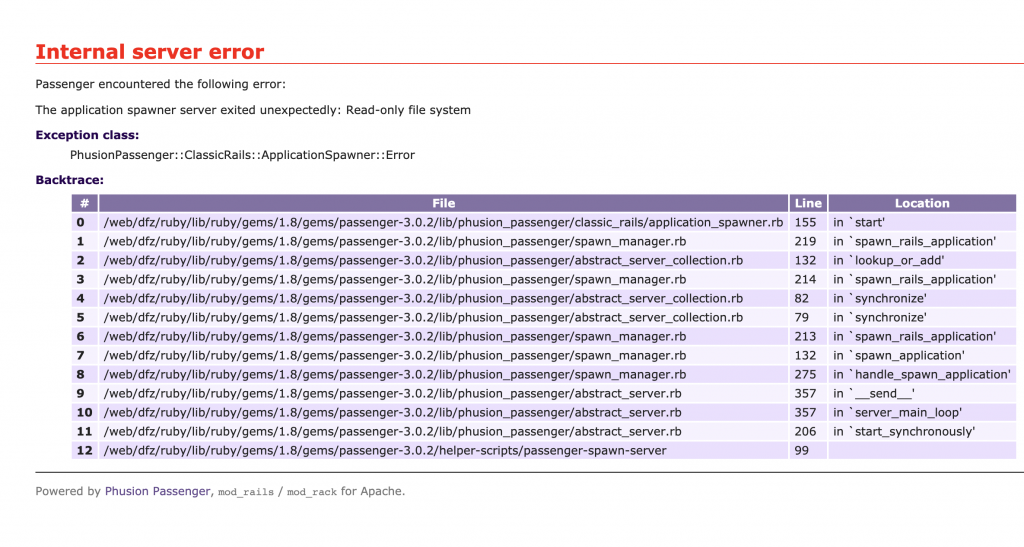The height and width of the screenshot is (547, 1024).
Task: Click the __send__ location cell
Action: pos(873,393)
